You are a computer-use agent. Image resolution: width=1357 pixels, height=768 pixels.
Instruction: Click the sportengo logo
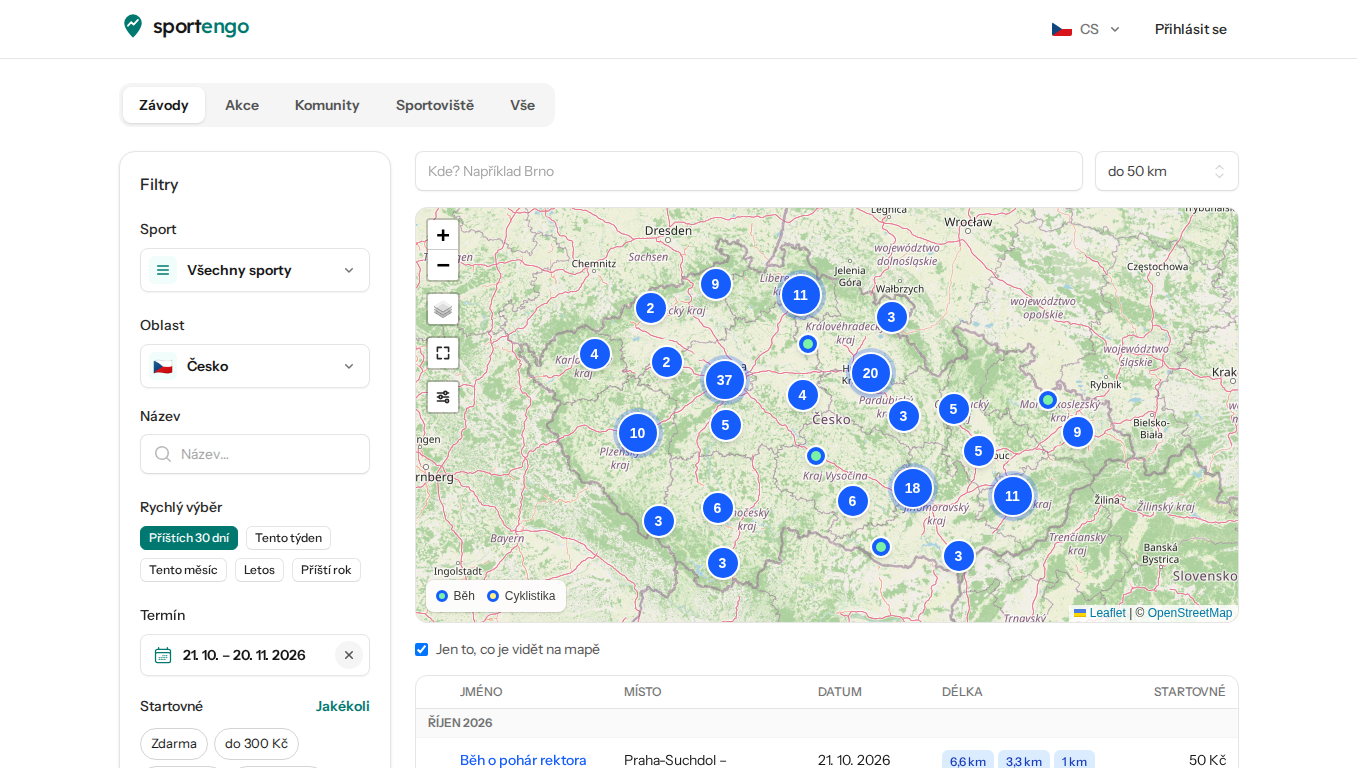[x=186, y=27]
